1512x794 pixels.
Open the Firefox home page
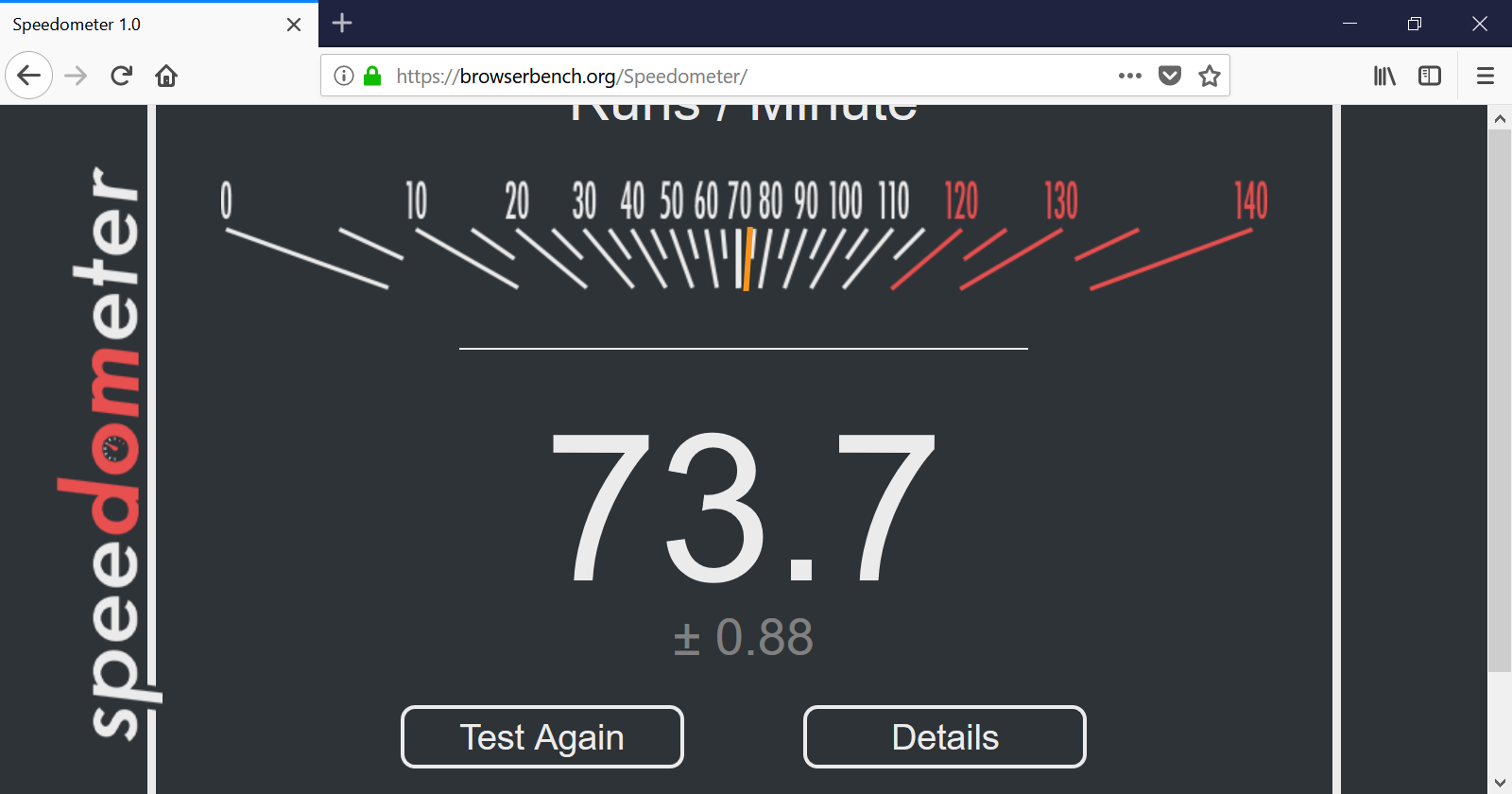click(x=166, y=76)
